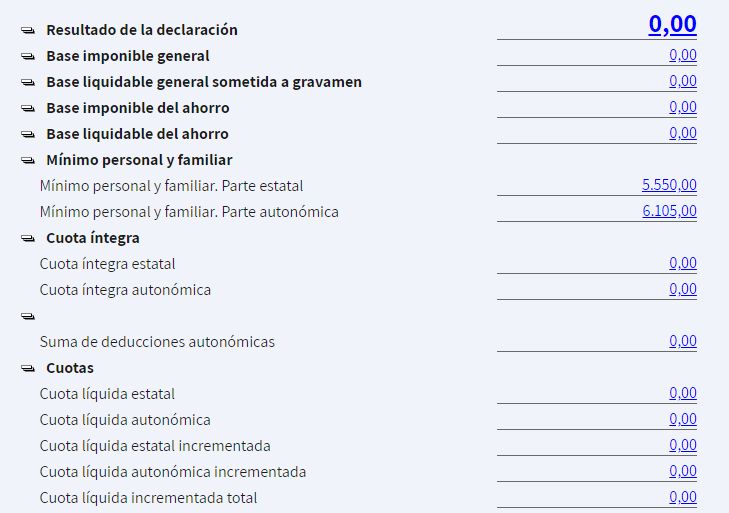Open the Cuota íntegra autonómica amount
Screen dimensions: 729x513
coord(683,289)
